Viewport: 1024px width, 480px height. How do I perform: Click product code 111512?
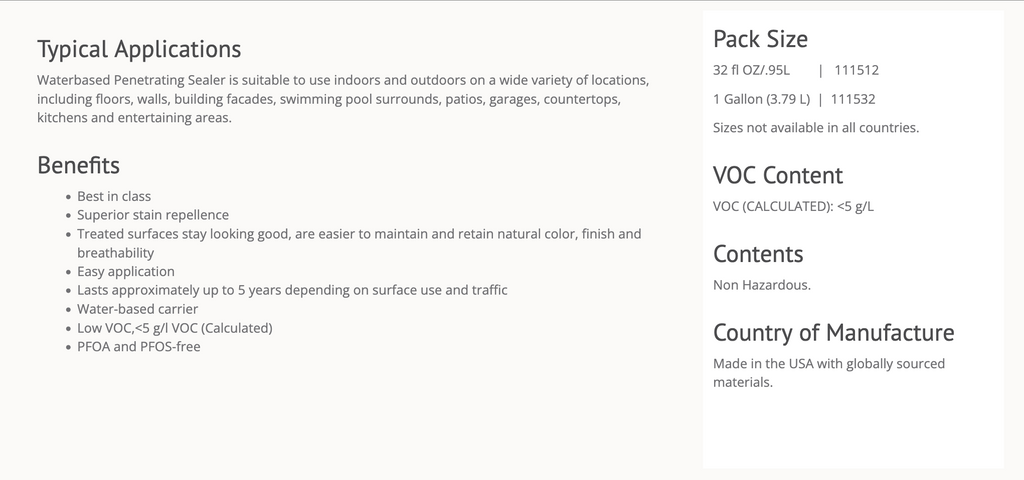point(857,71)
